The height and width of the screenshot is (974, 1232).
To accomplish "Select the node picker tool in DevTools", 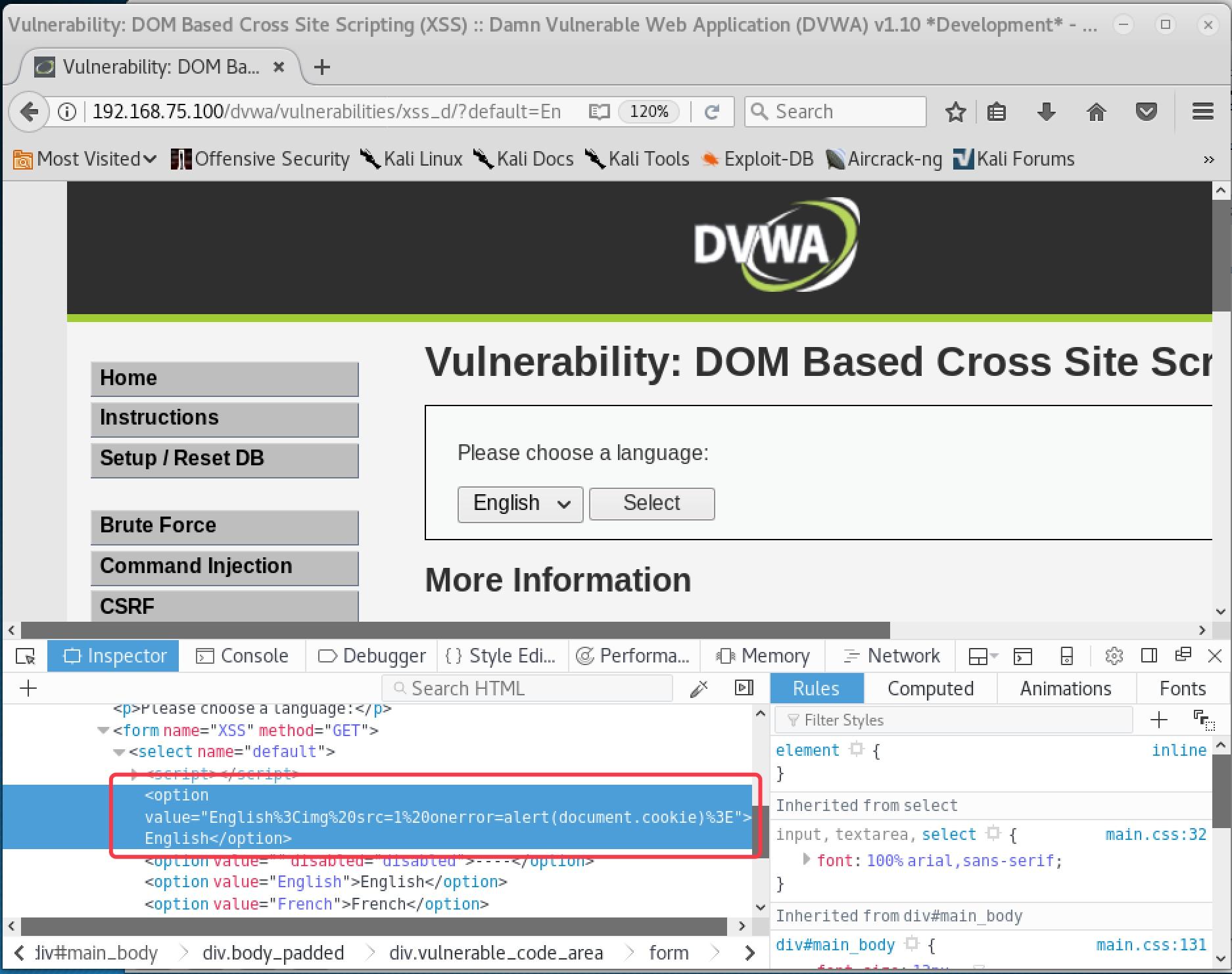I will point(26,656).
